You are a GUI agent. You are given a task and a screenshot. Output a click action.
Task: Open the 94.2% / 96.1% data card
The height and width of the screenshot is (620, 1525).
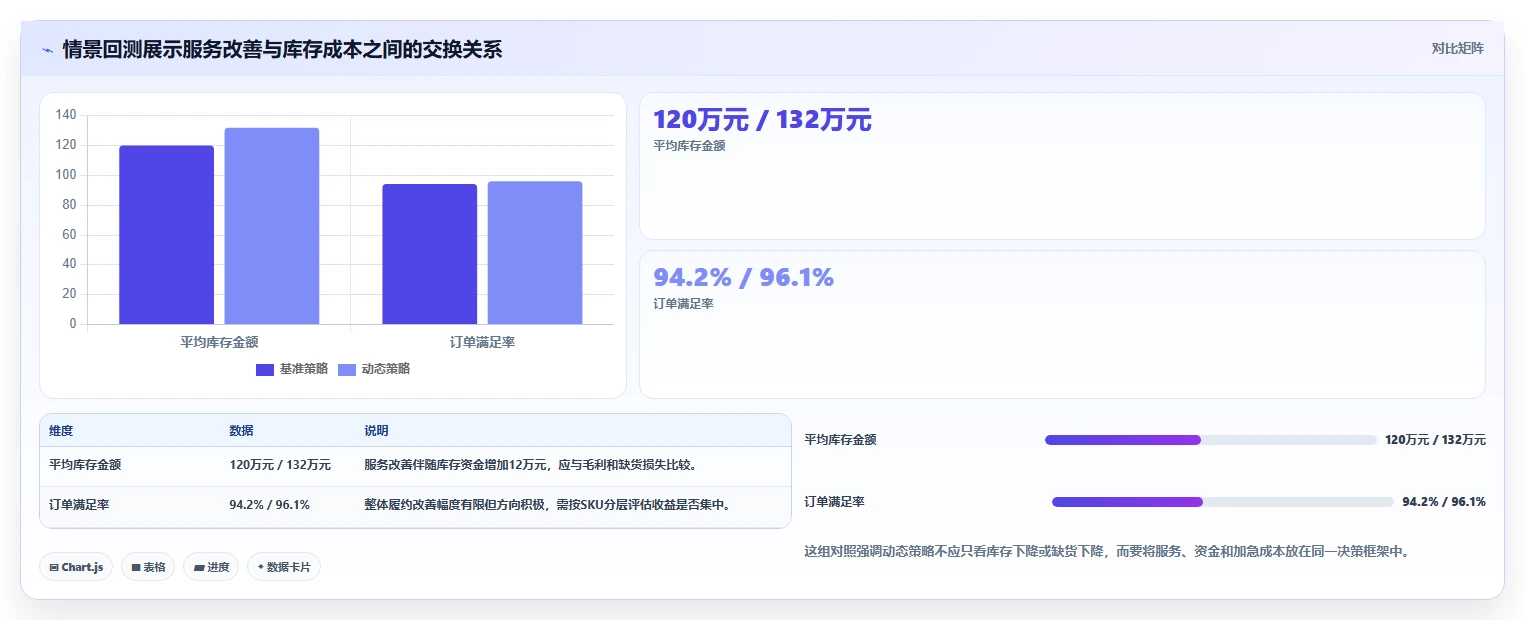(1062, 325)
